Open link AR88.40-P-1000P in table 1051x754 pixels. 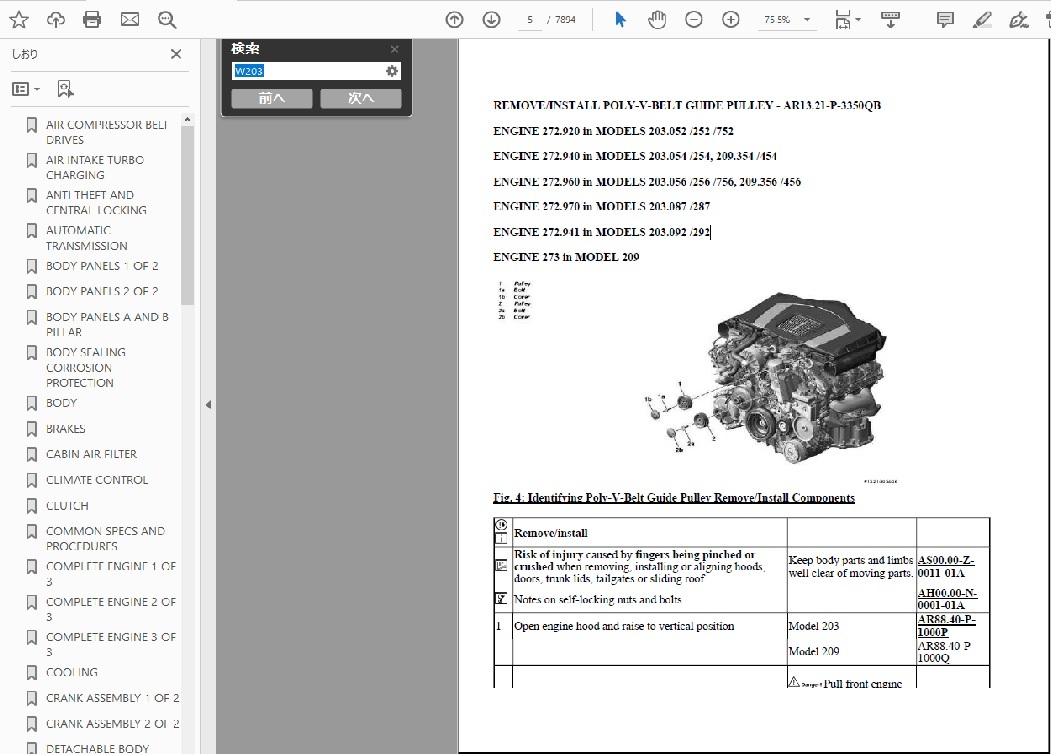point(946,626)
